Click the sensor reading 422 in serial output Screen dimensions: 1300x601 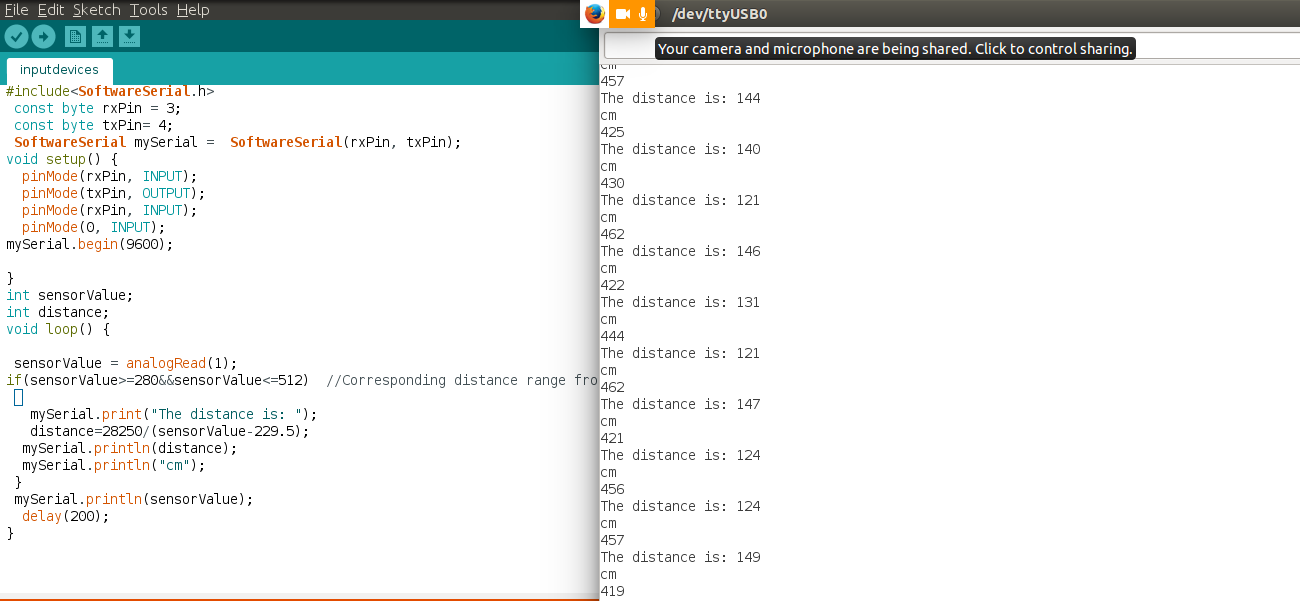point(612,285)
